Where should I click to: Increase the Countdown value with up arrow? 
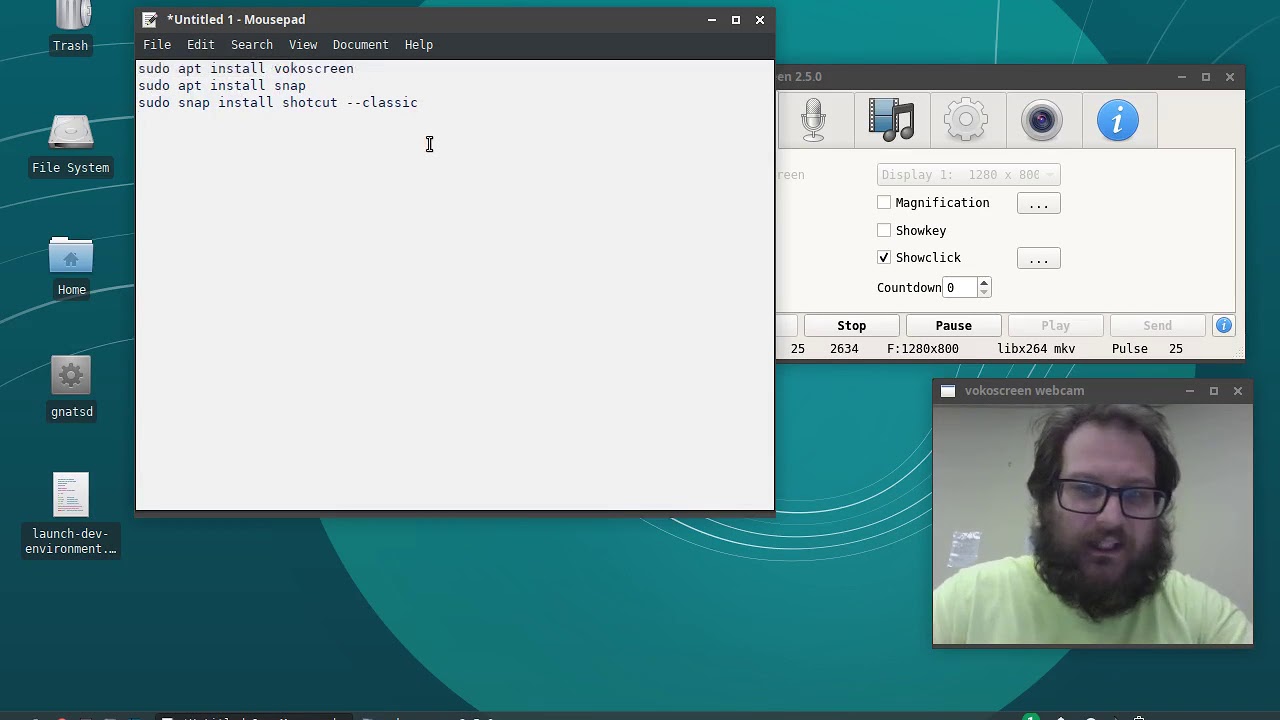984,282
